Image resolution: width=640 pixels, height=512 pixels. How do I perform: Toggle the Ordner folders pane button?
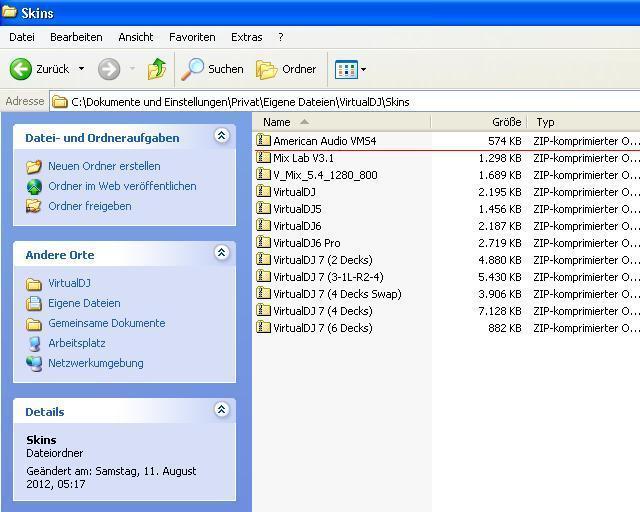click(286, 69)
